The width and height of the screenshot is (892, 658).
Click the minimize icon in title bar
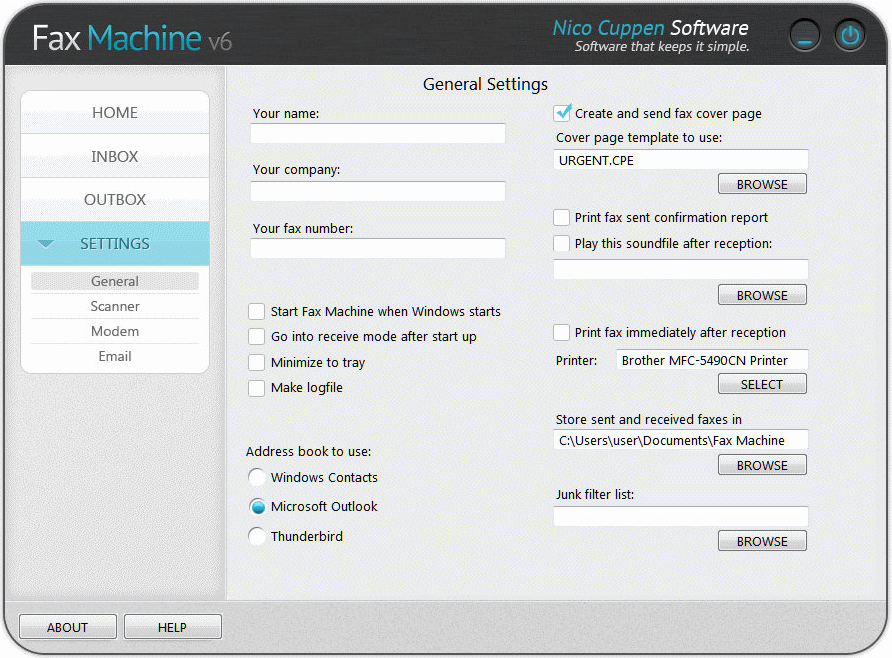(x=804, y=37)
